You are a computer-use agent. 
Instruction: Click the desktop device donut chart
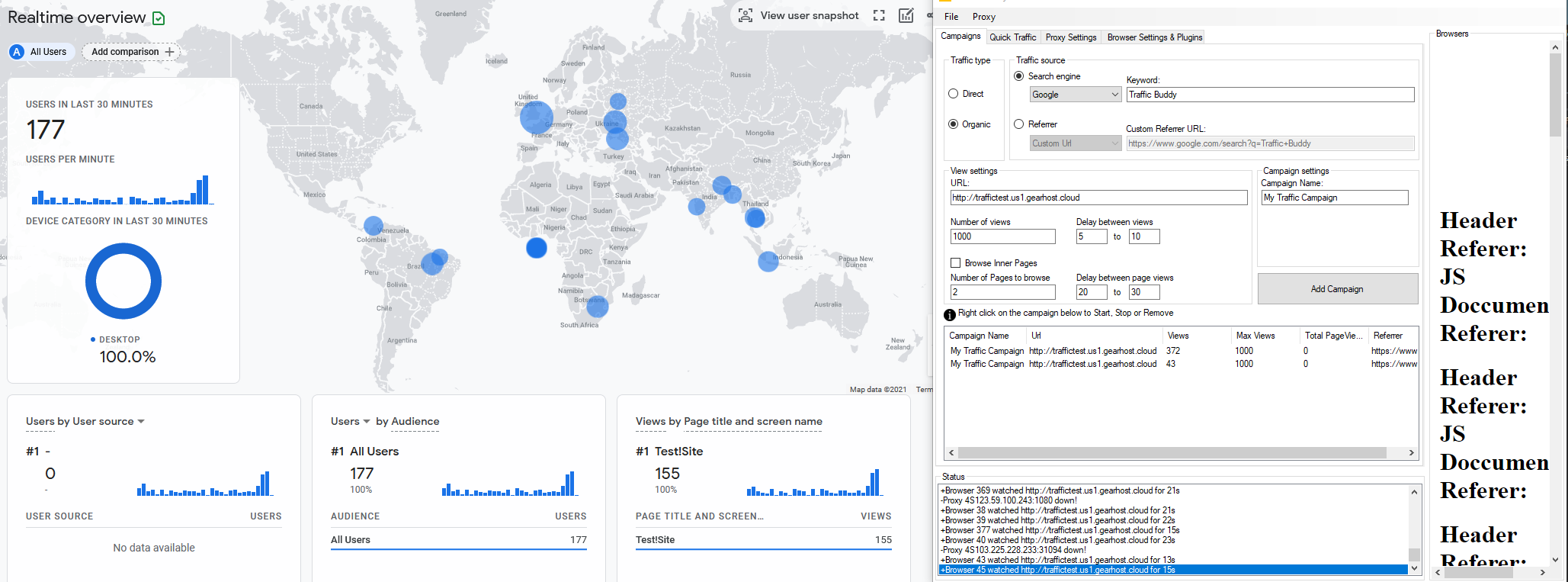click(x=123, y=281)
